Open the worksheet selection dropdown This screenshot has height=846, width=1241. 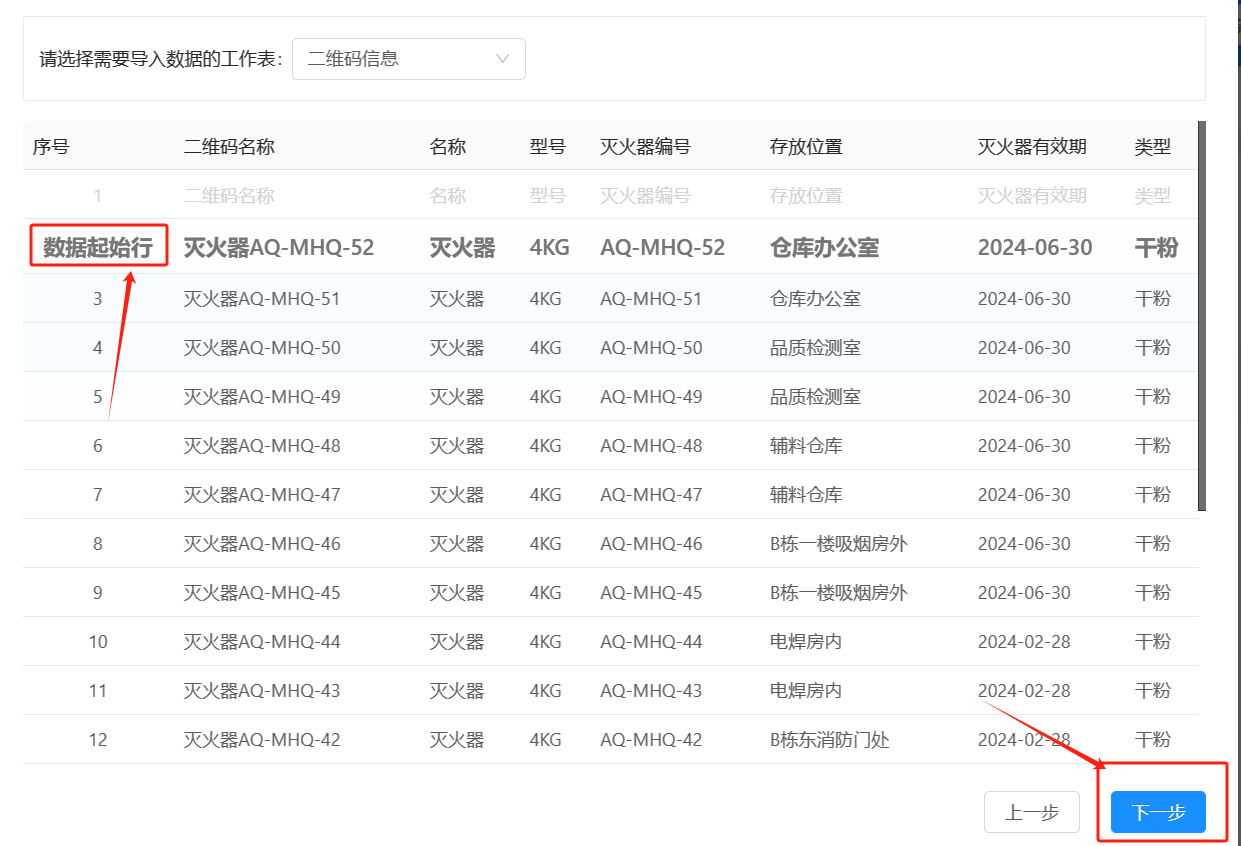[x=408, y=59]
